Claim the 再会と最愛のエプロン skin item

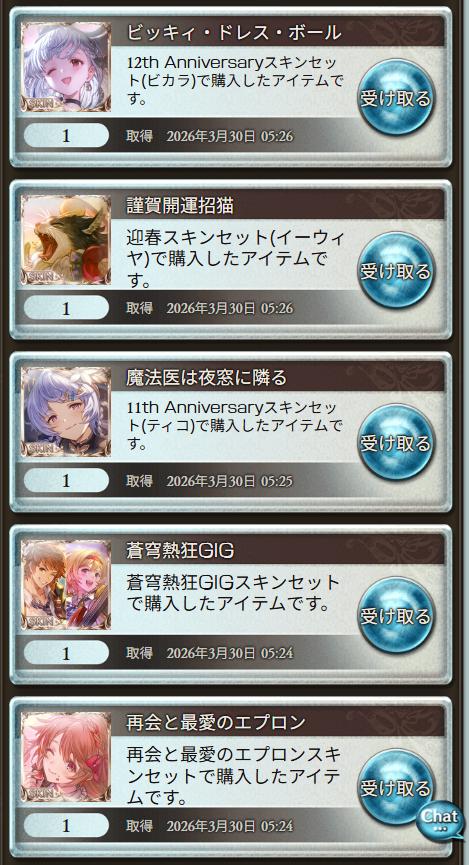point(396,787)
